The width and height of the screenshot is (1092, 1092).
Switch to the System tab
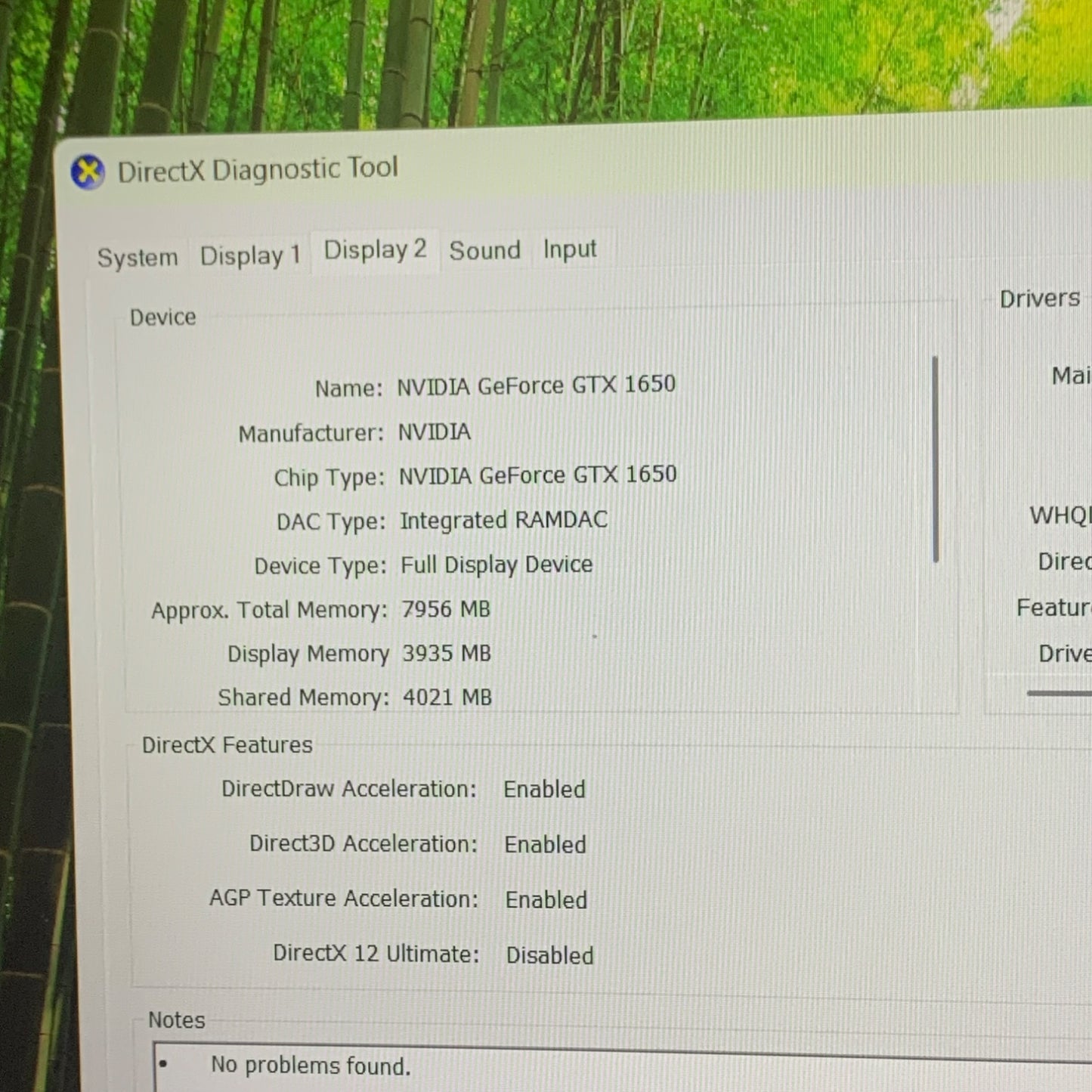(x=138, y=257)
